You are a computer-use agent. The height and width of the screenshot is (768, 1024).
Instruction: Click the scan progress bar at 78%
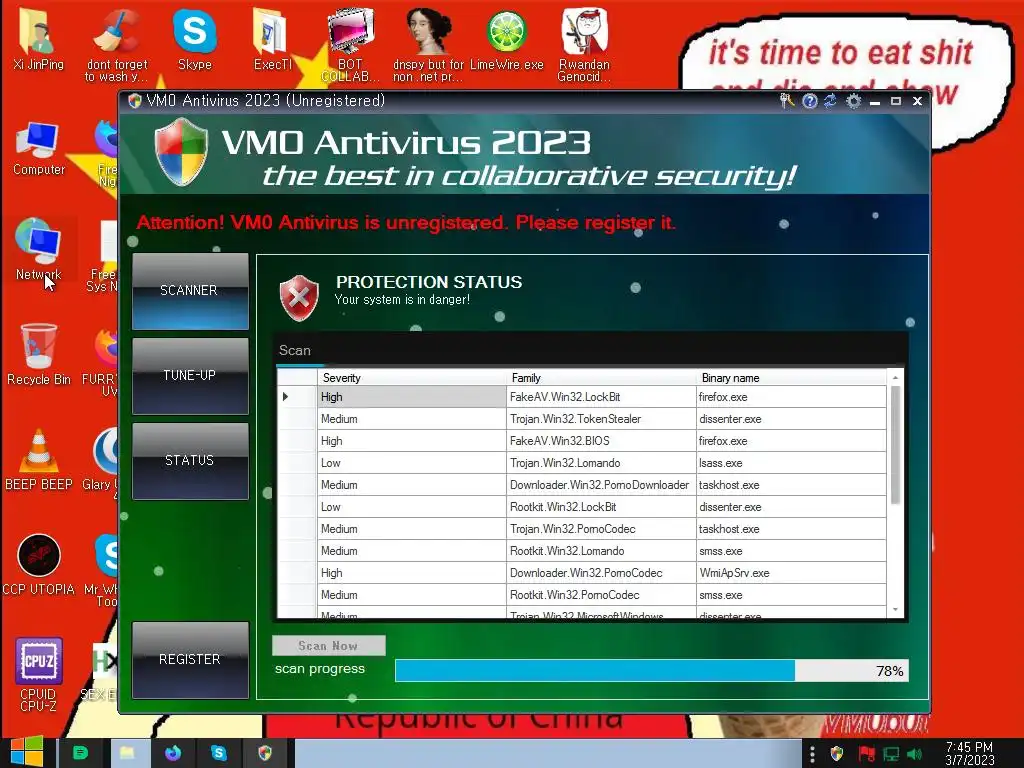pos(651,671)
